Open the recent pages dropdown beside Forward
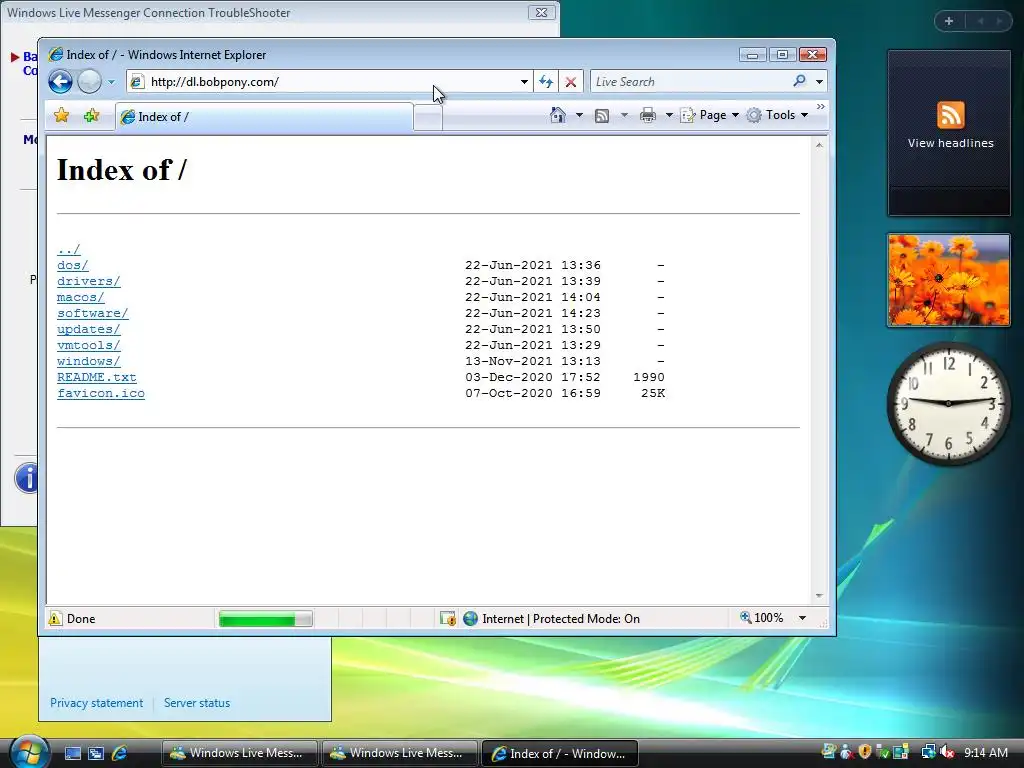 pos(111,82)
